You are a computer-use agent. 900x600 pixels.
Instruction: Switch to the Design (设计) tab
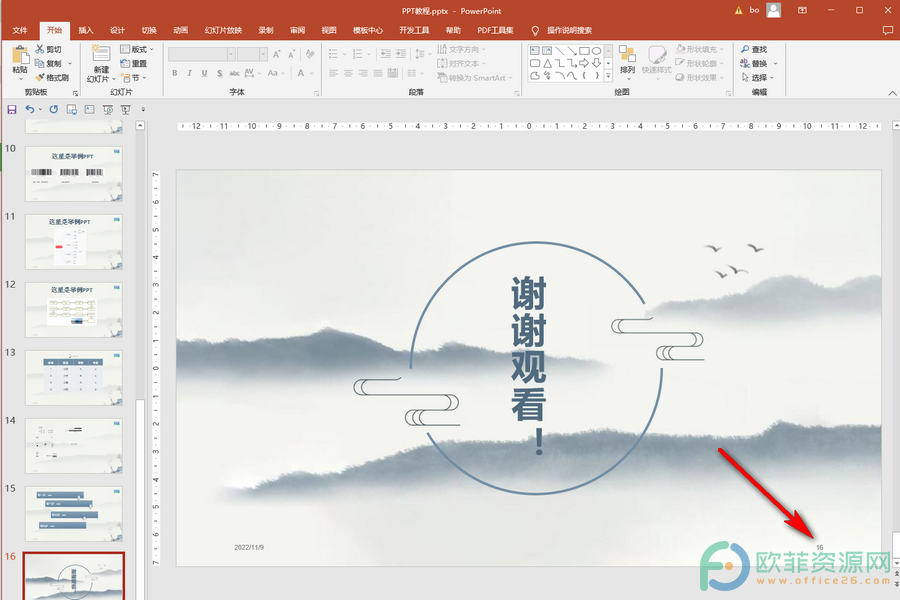117,30
